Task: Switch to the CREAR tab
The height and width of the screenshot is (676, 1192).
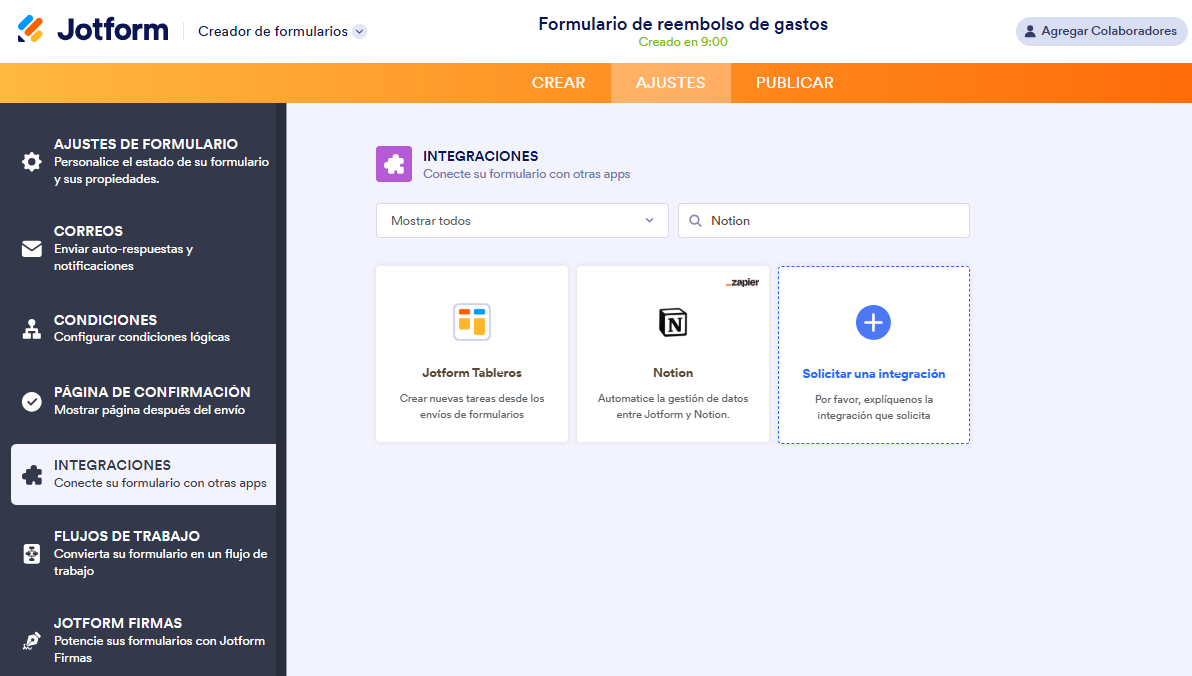Action: pyautogui.click(x=558, y=83)
